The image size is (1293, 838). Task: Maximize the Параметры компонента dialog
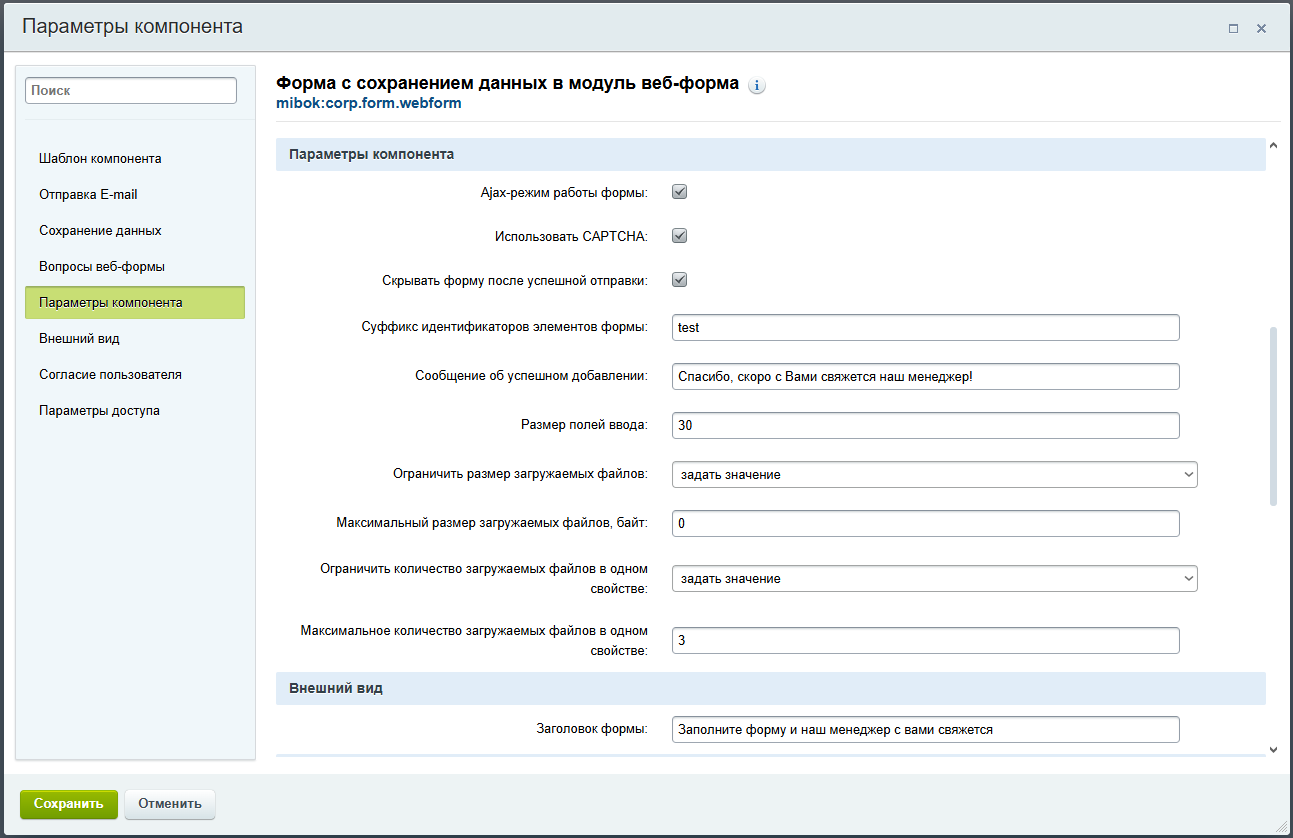point(1234,29)
